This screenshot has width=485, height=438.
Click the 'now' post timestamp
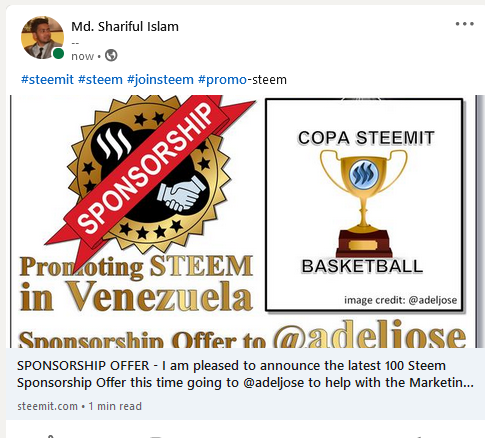tap(83, 56)
